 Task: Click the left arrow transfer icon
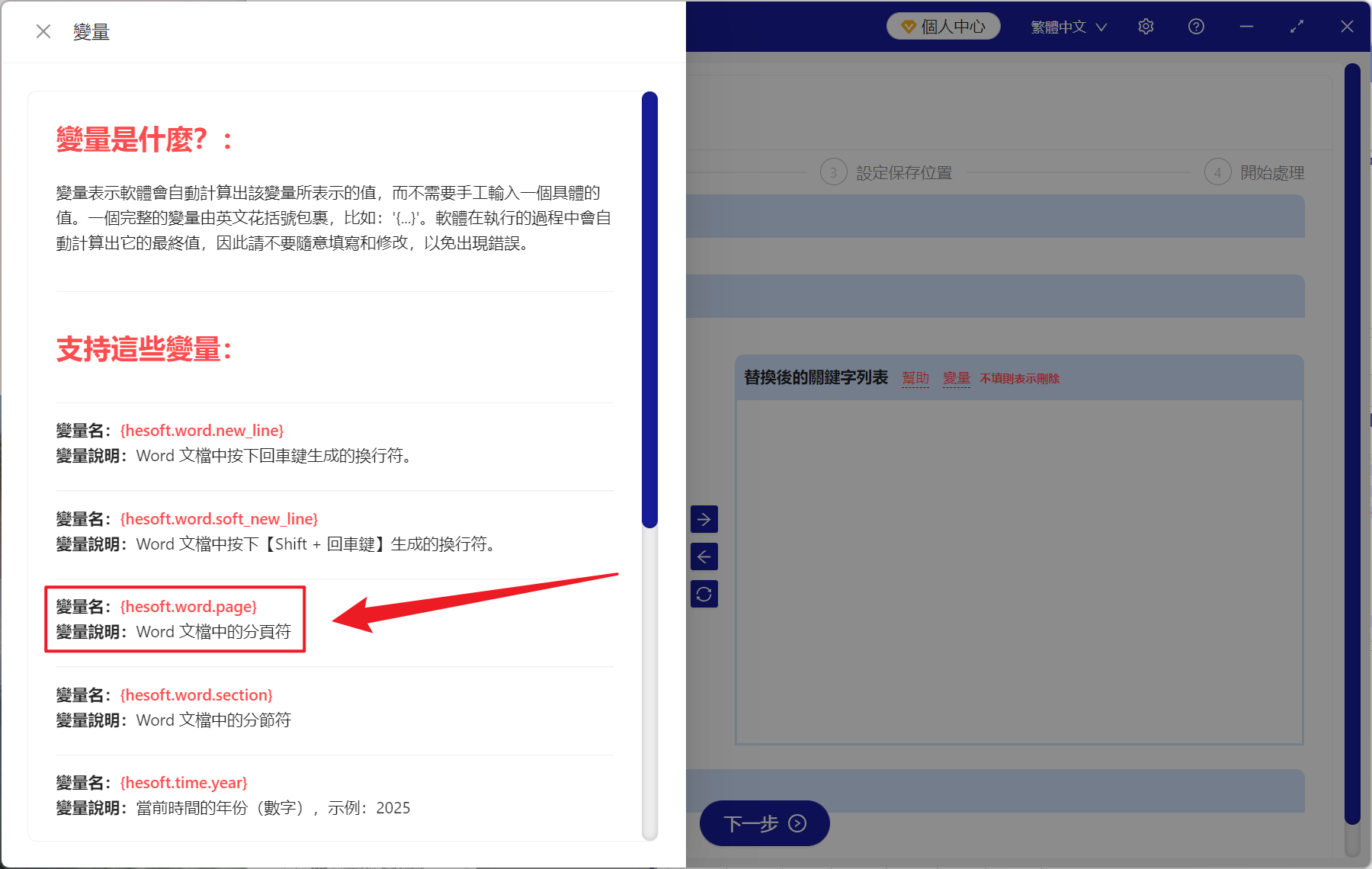pyautogui.click(x=704, y=556)
